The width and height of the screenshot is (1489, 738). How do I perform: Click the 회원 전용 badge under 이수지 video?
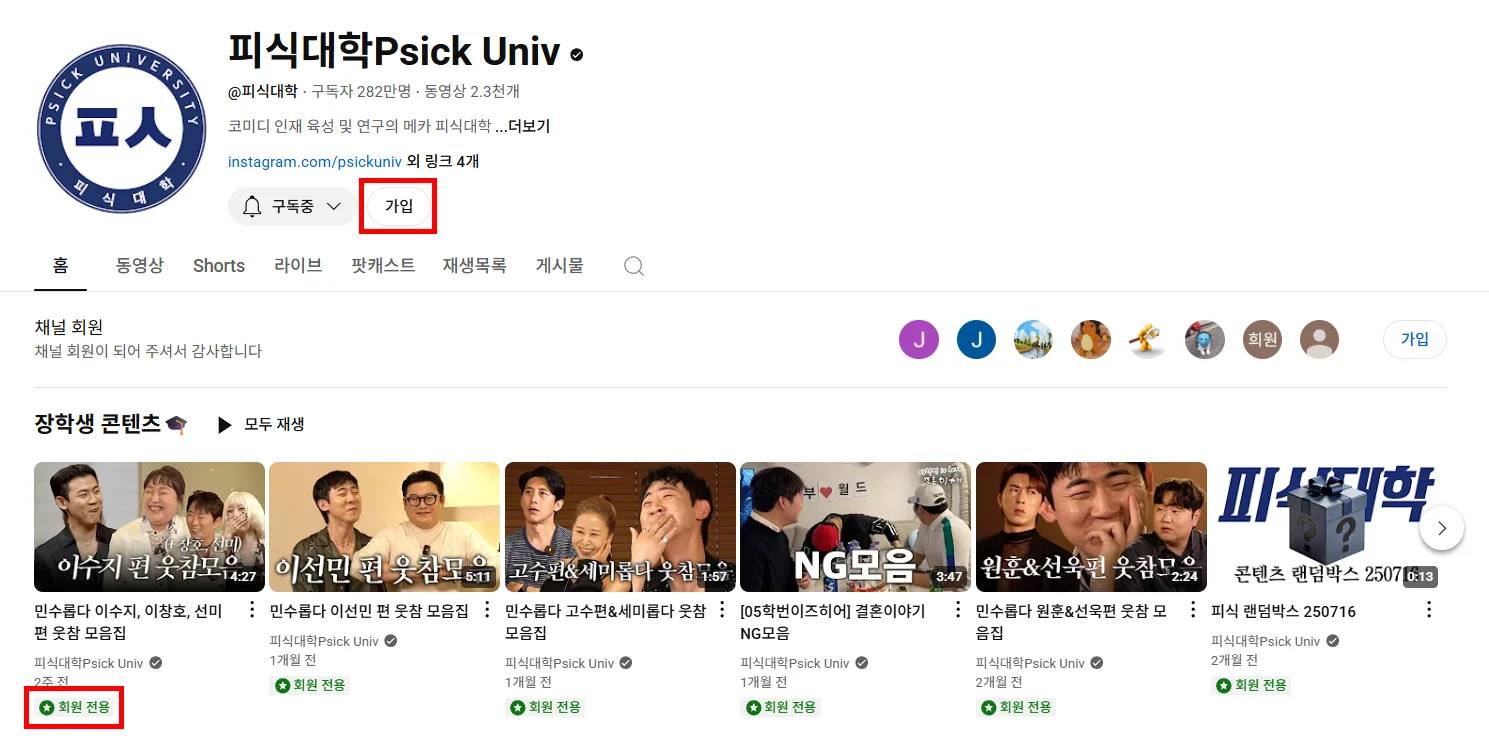click(x=74, y=708)
